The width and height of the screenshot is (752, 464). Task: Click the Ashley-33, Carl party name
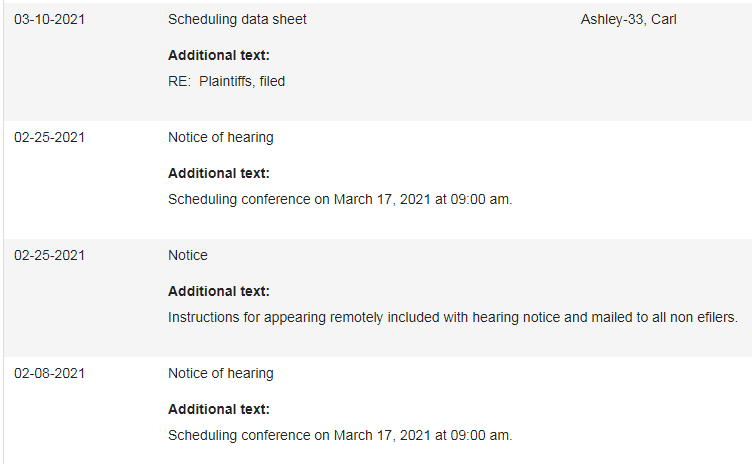[x=628, y=19]
